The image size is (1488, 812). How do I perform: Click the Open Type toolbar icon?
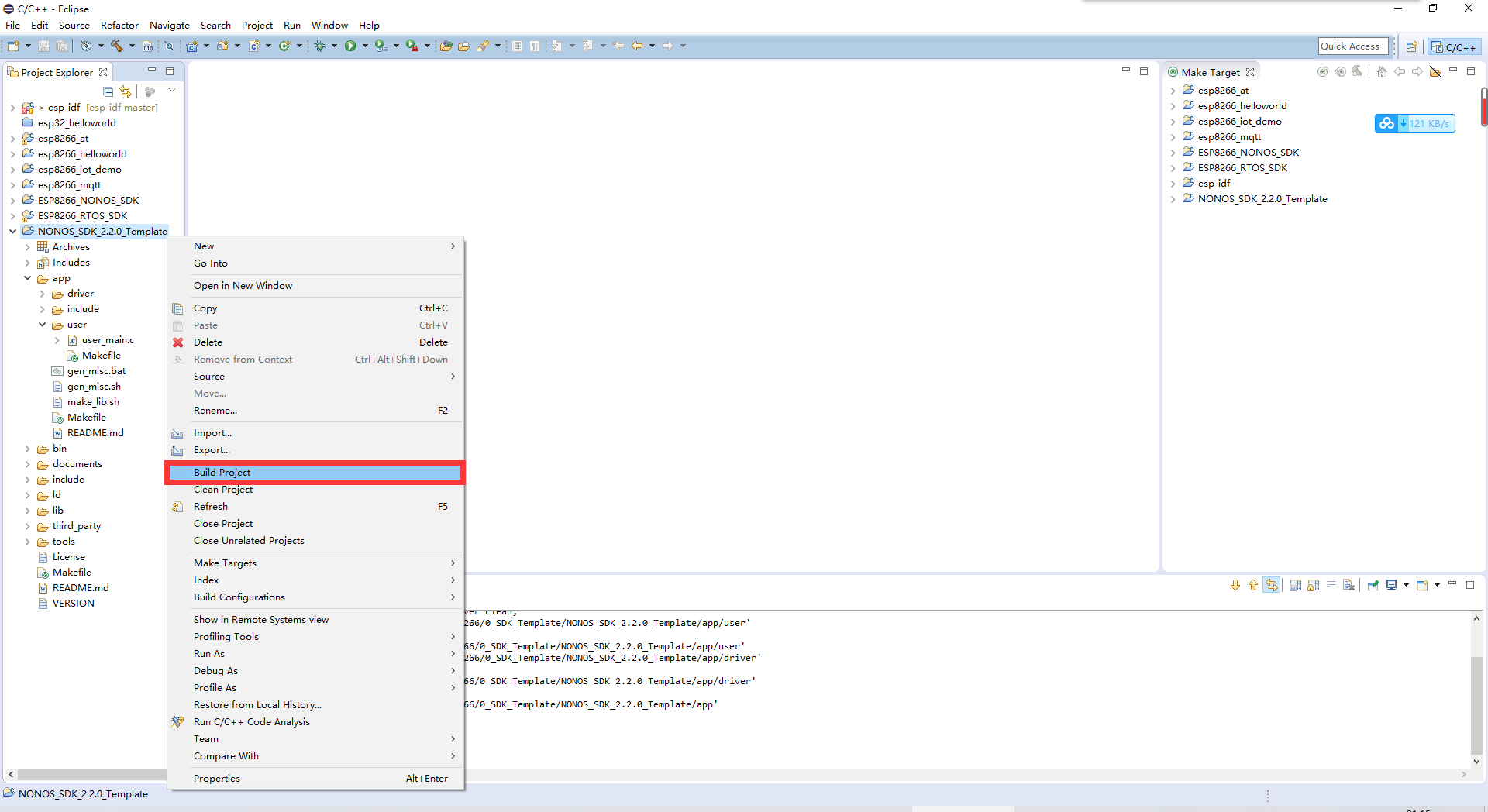446,46
